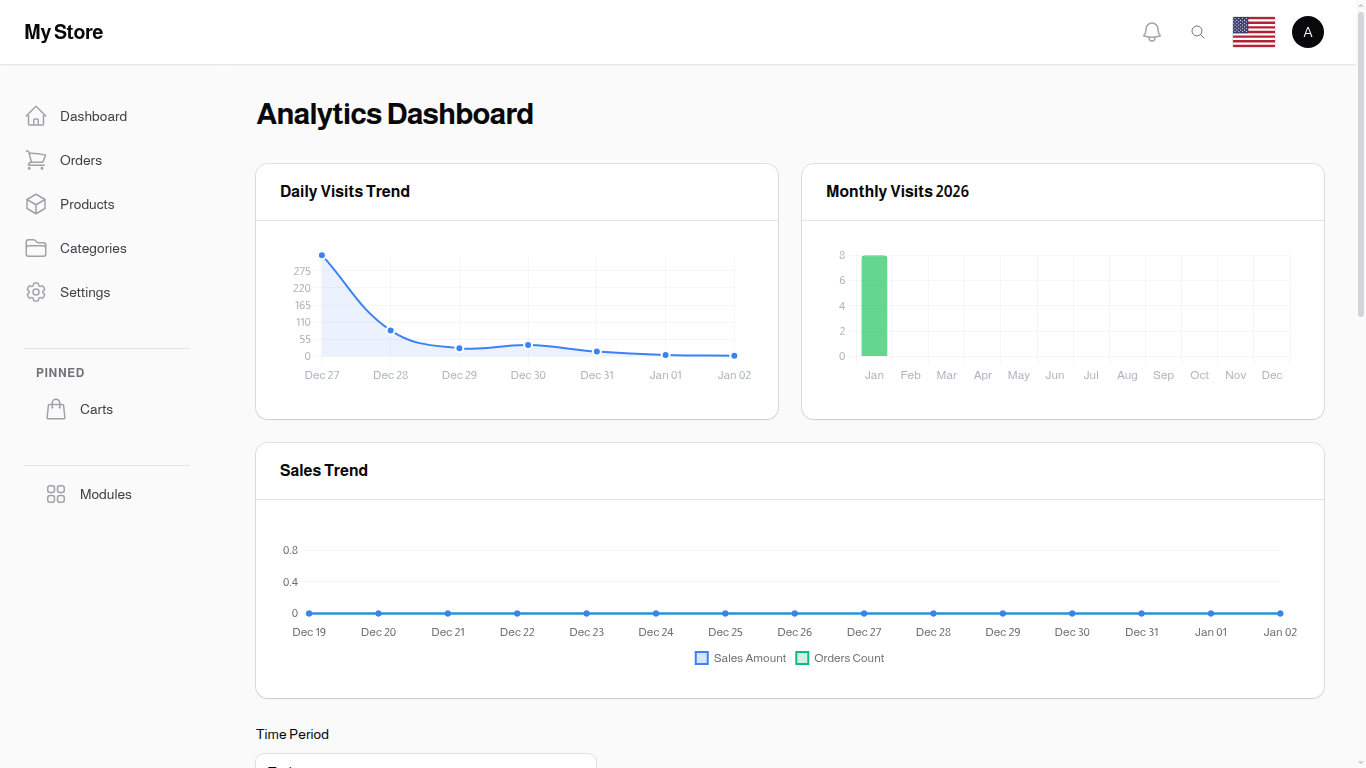Click the green January bar in Monthly Visits
The width and height of the screenshot is (1366, 768).
[x=874, y=305]
